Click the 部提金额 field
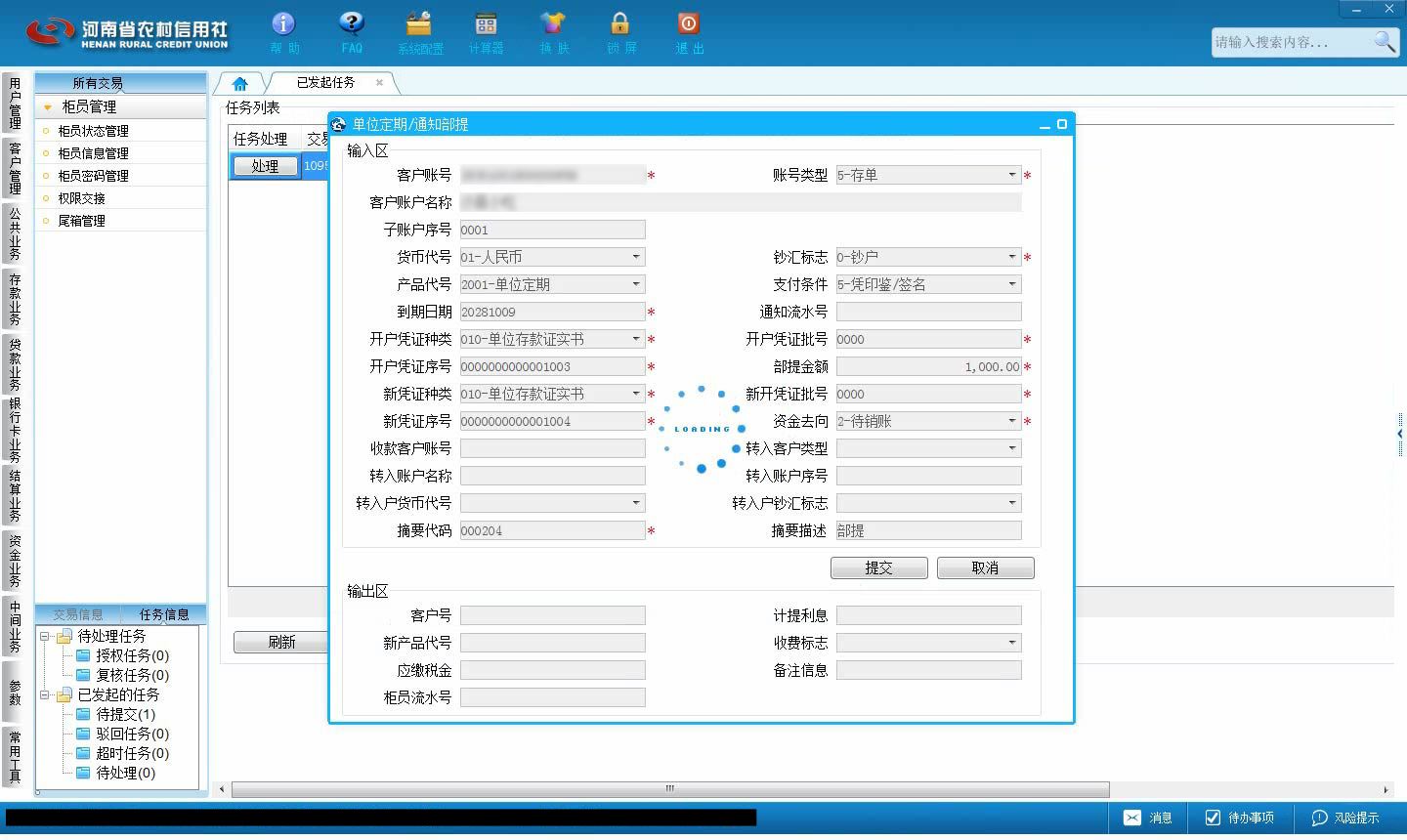 928,366
